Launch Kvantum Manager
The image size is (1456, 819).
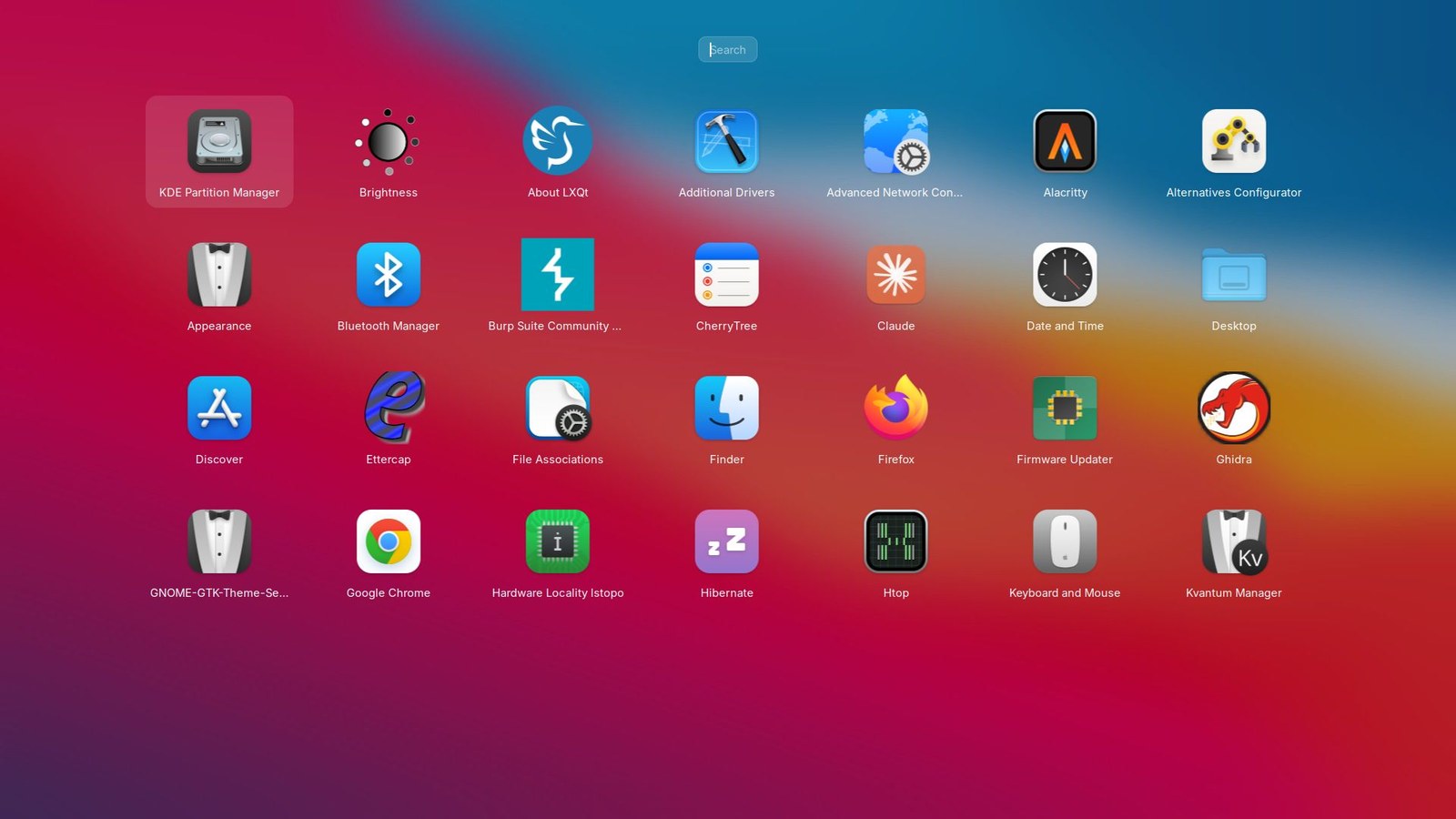click(1234, 541)
